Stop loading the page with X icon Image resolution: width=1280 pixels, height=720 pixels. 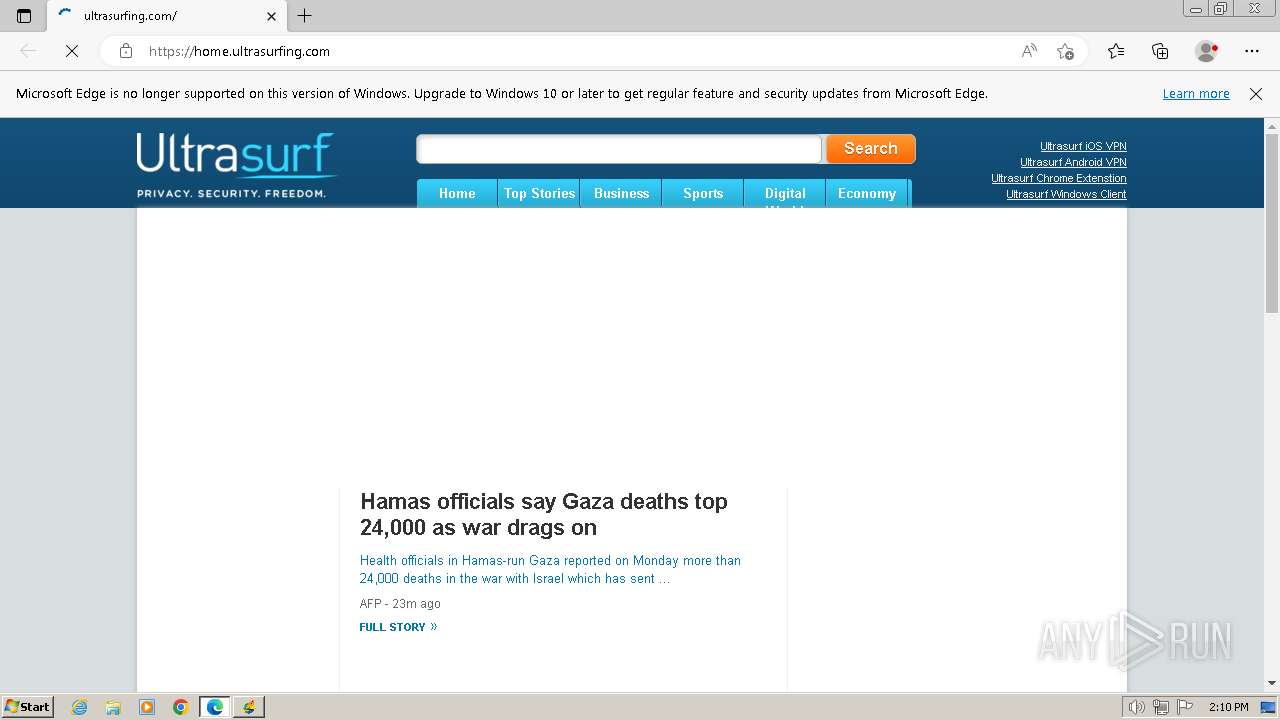(x=72, y=51)
